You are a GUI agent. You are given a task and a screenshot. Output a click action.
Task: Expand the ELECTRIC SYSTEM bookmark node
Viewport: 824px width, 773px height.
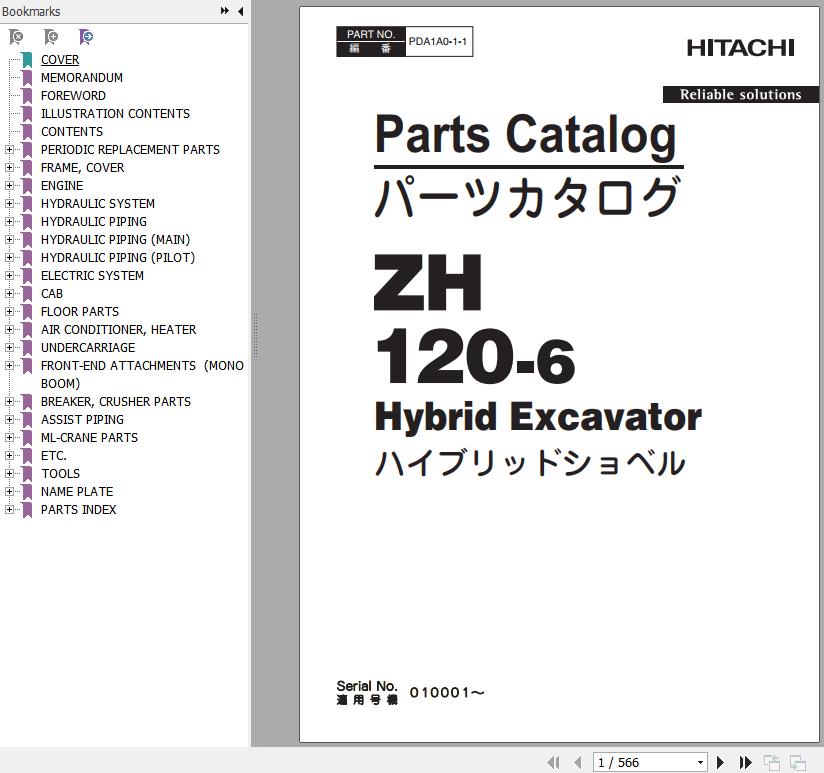click(9, 275)
